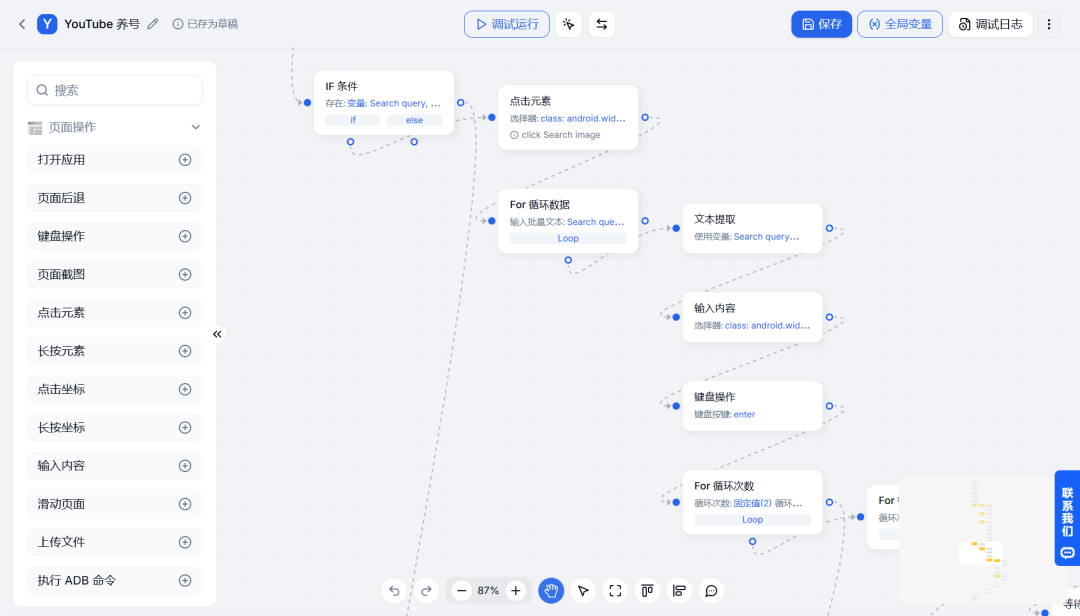Select the 滑动页面 list item label
Image resolution: width=1080 pixels, height=616 pixels.
point(61,504)
